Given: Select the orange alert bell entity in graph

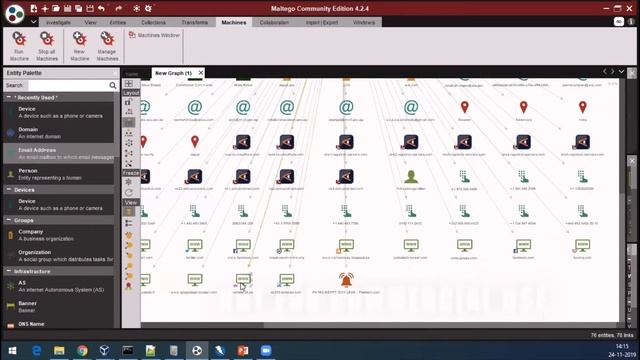Looking at the screenshot, I should pyautogui.click(x=346, y=280).
